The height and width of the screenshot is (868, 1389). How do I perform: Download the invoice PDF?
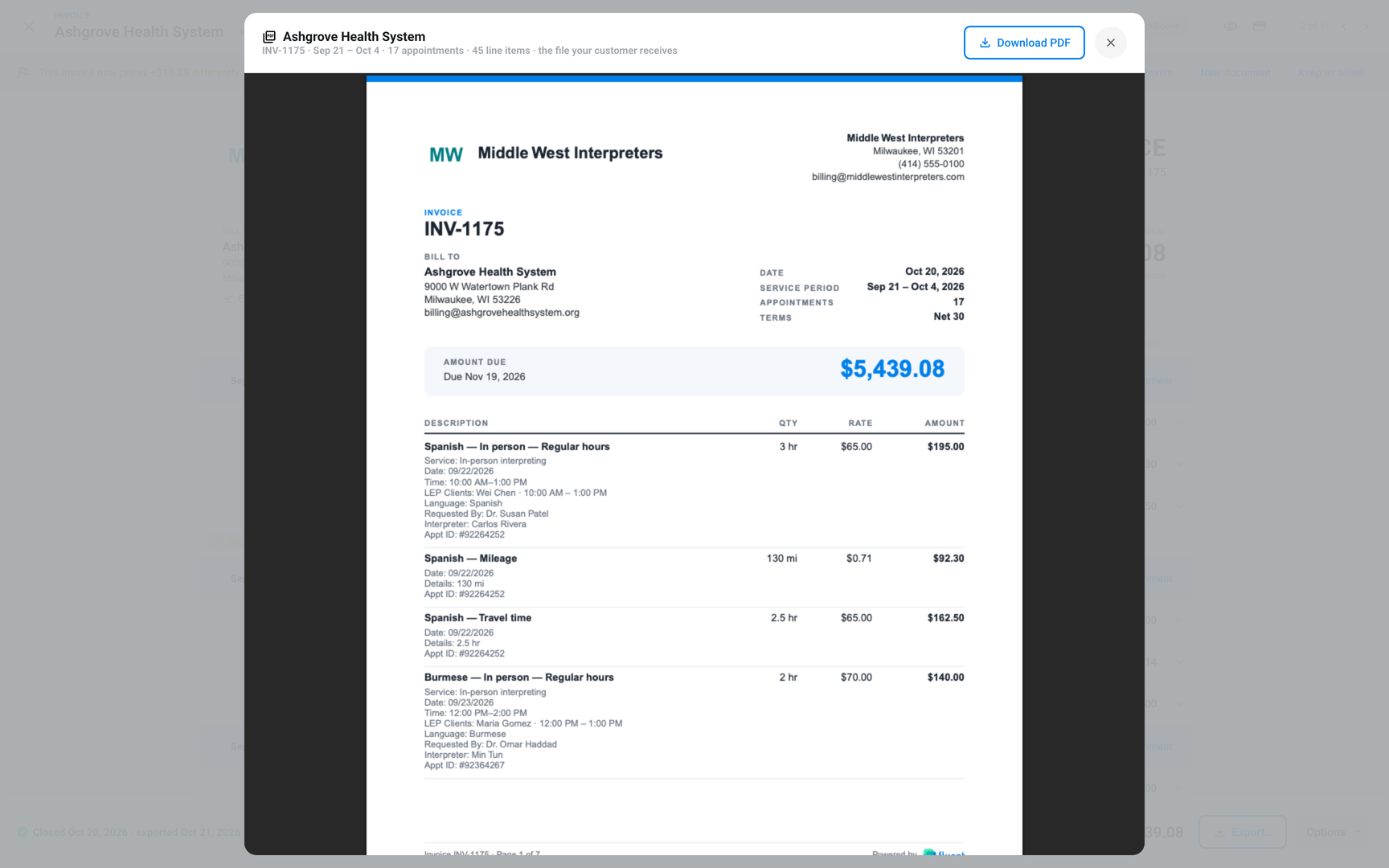tap(1024, 43)
